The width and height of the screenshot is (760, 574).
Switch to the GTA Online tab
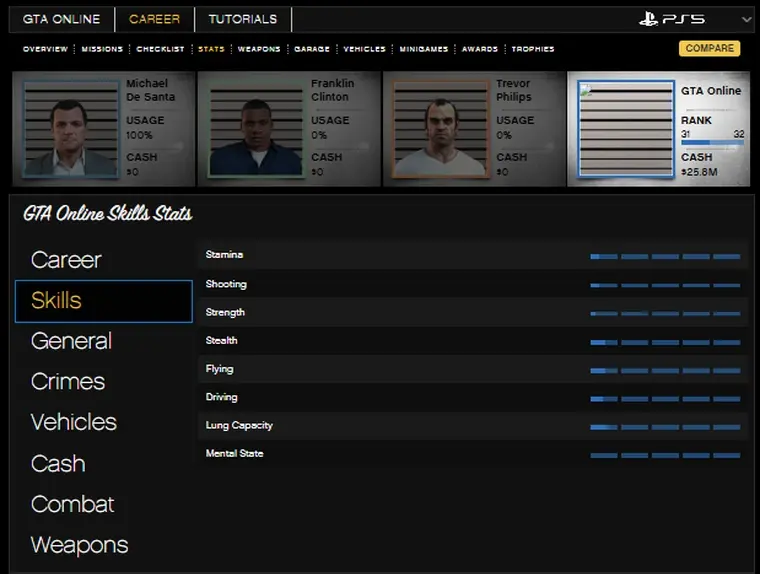tap(61, 19)
